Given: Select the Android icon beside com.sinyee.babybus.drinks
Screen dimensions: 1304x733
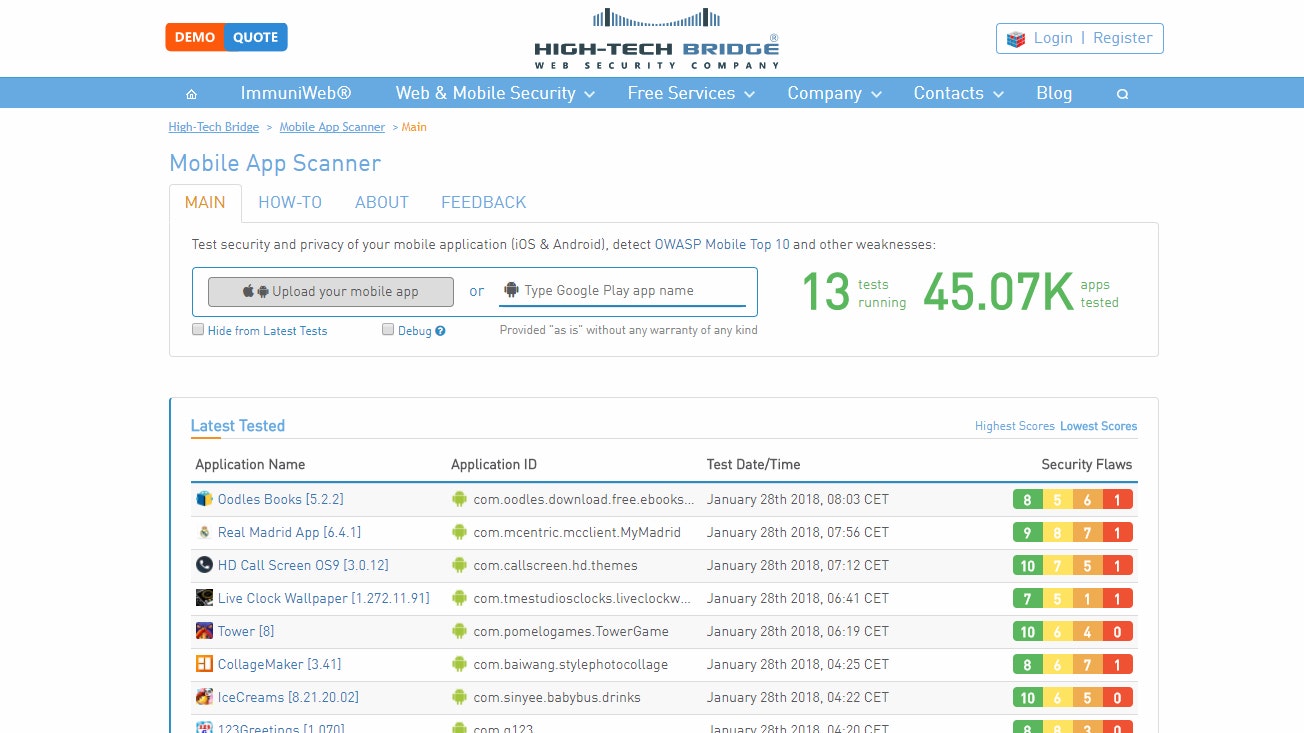Looking at the screenshot, I should (459, 697).
